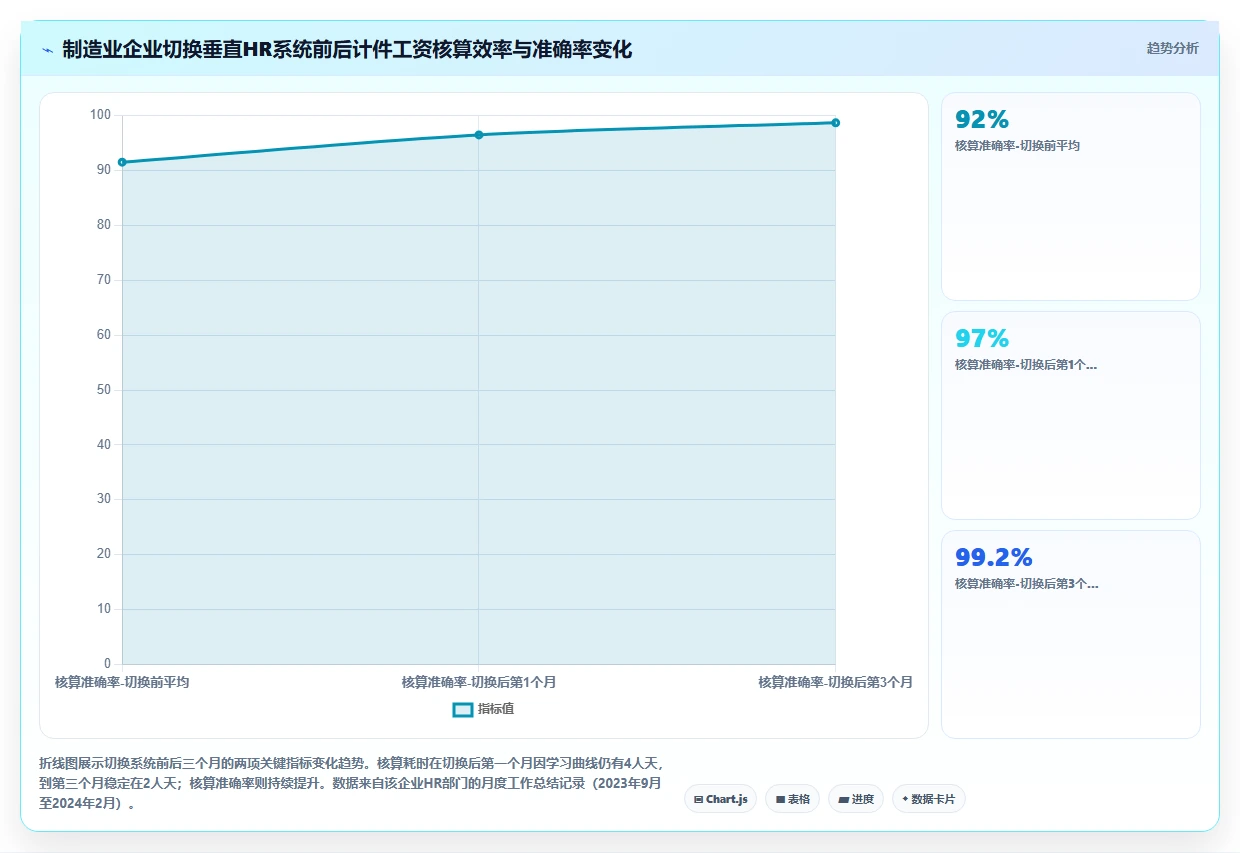Select the 数据卡片 tag chip
The width and height of the screenshot is (1240, 853).
click(x=929, y=799)
